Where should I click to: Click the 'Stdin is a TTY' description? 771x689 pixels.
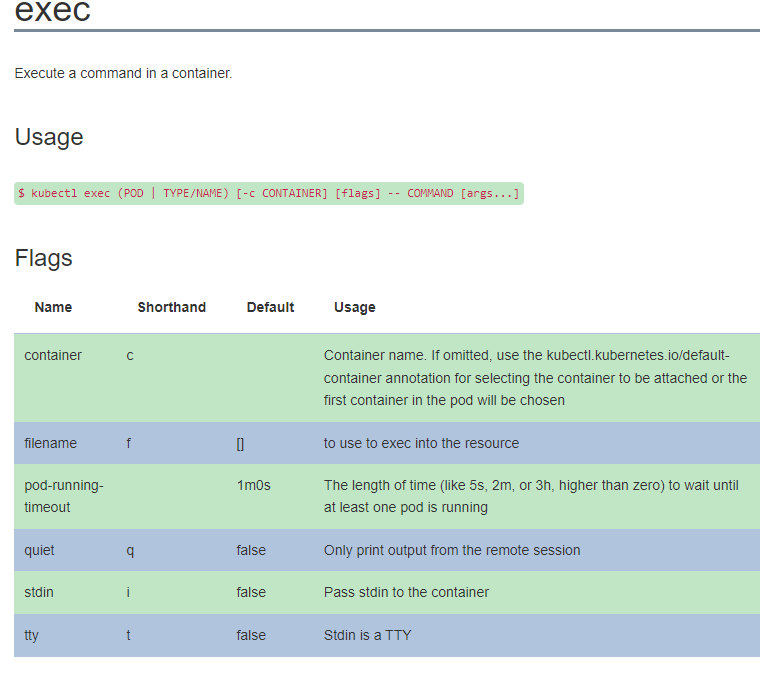[367, 635]
